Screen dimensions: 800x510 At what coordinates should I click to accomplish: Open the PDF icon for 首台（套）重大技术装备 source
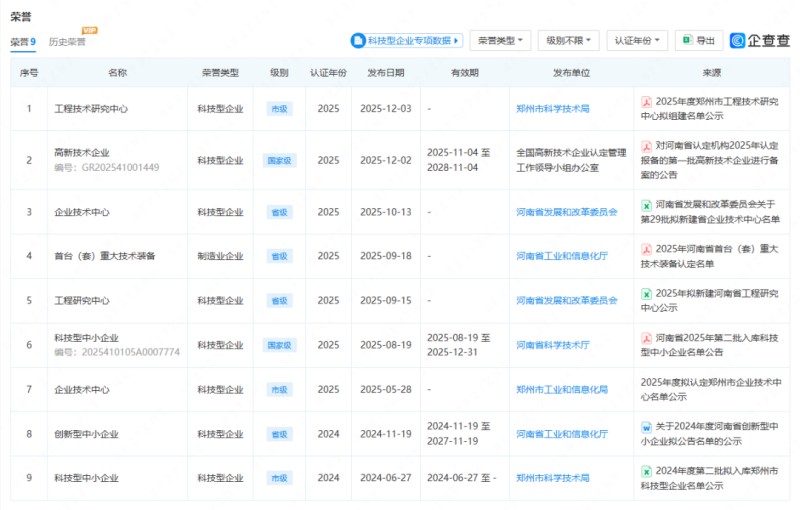(x=647, y=249)
